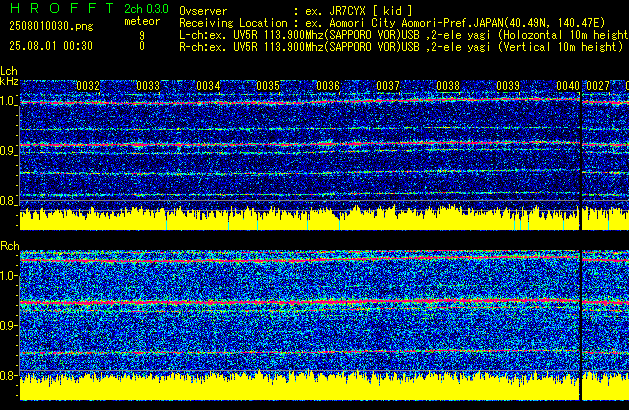Click the 'Rch' channel label

click(10, 246)
